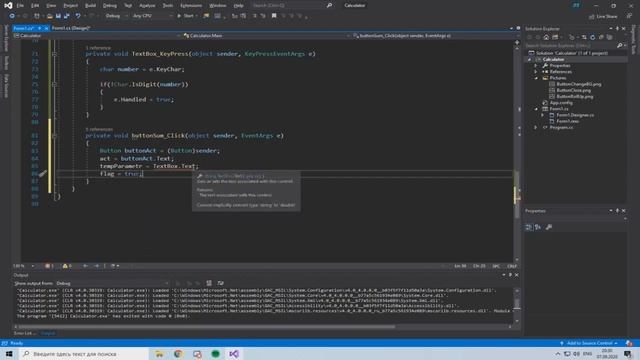The width and height of the screenshot is (640, 360).
Task: Click the Output horizontal scrollbar
Action: [207, 327]
